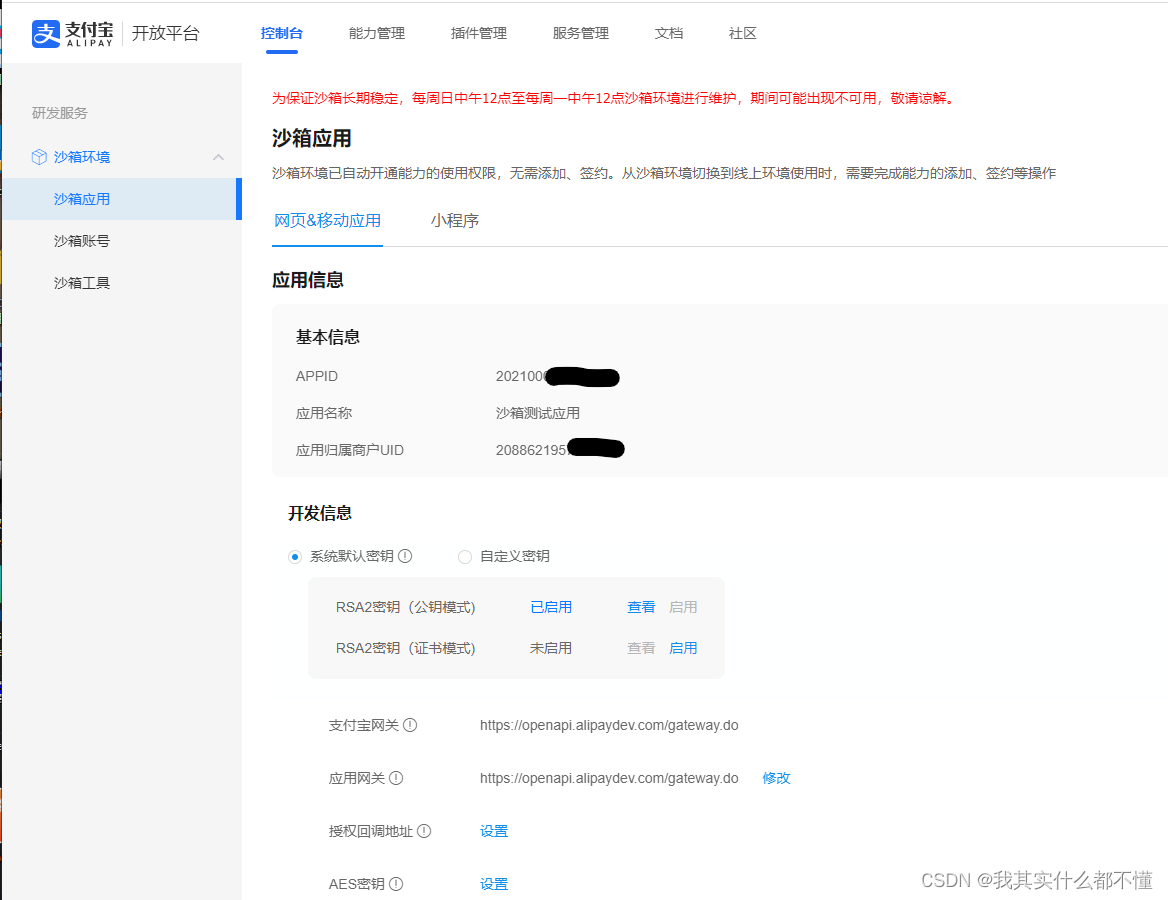The height and width of the screenshot is (900, 1168).
Task: Select the 自定义密钥 radio button
Action: (x=465, y=557)
